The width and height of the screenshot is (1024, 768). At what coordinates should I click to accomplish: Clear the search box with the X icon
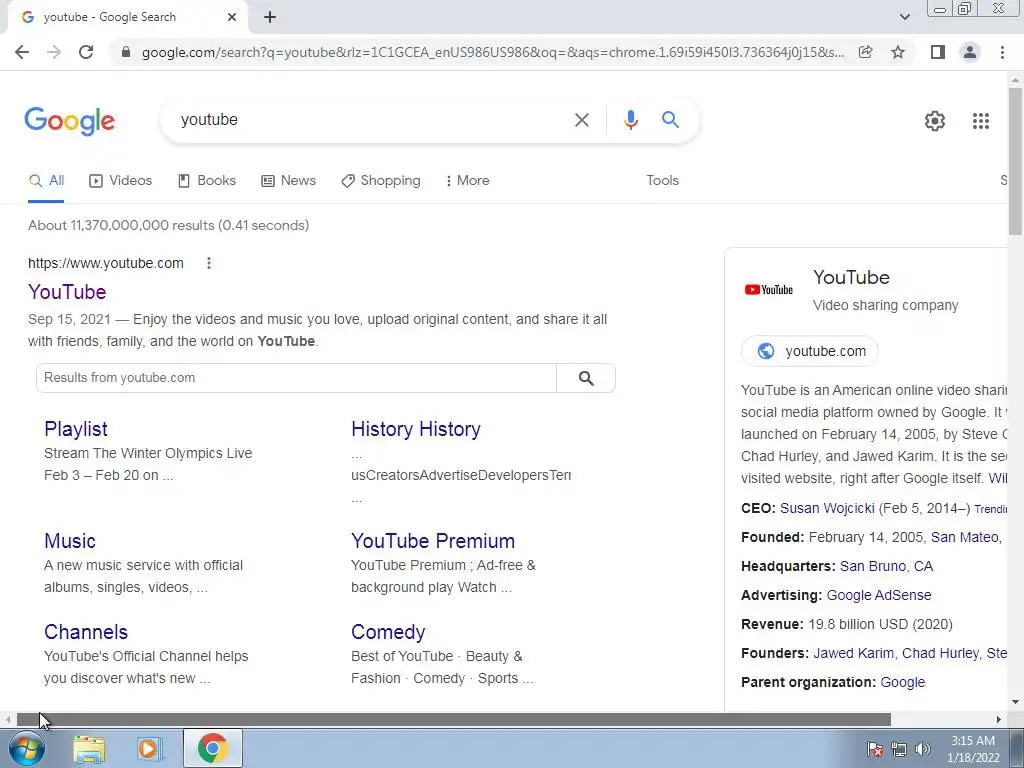pyautogui.click(x=581, y=120)
